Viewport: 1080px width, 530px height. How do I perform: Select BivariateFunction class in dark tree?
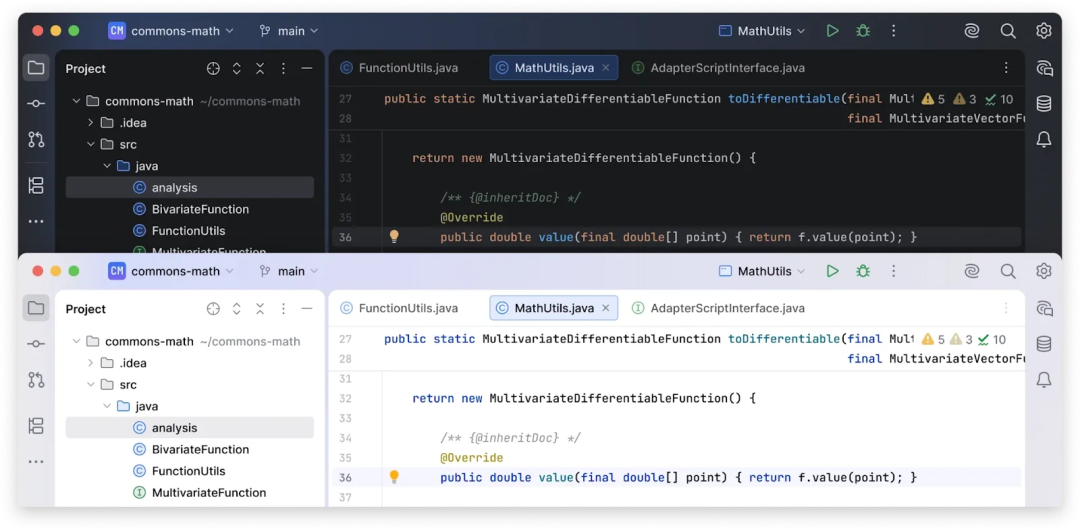tap(191, 209)
